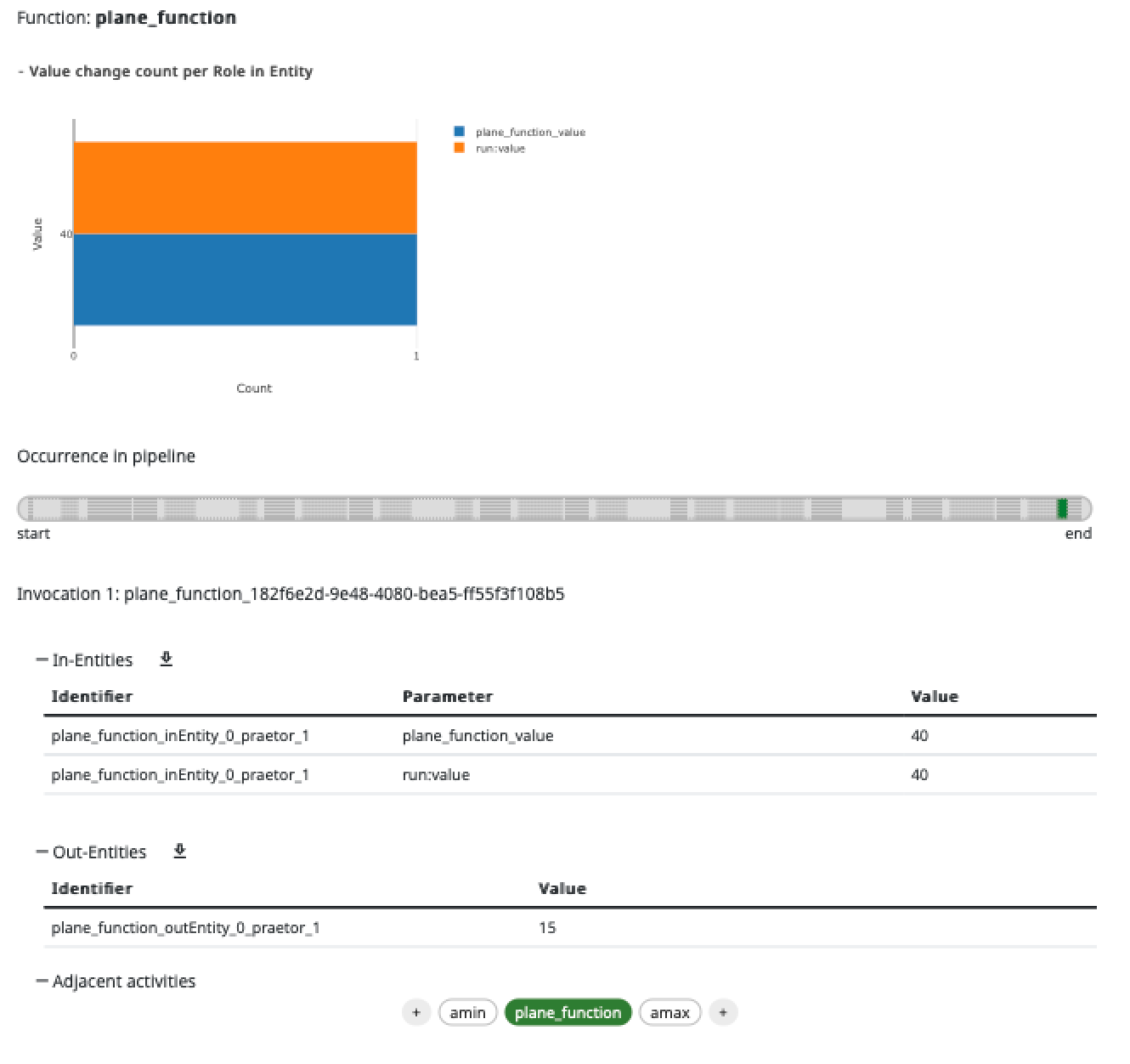
Task: Click the plus button right of amax
Action: tap(723, 1012)
